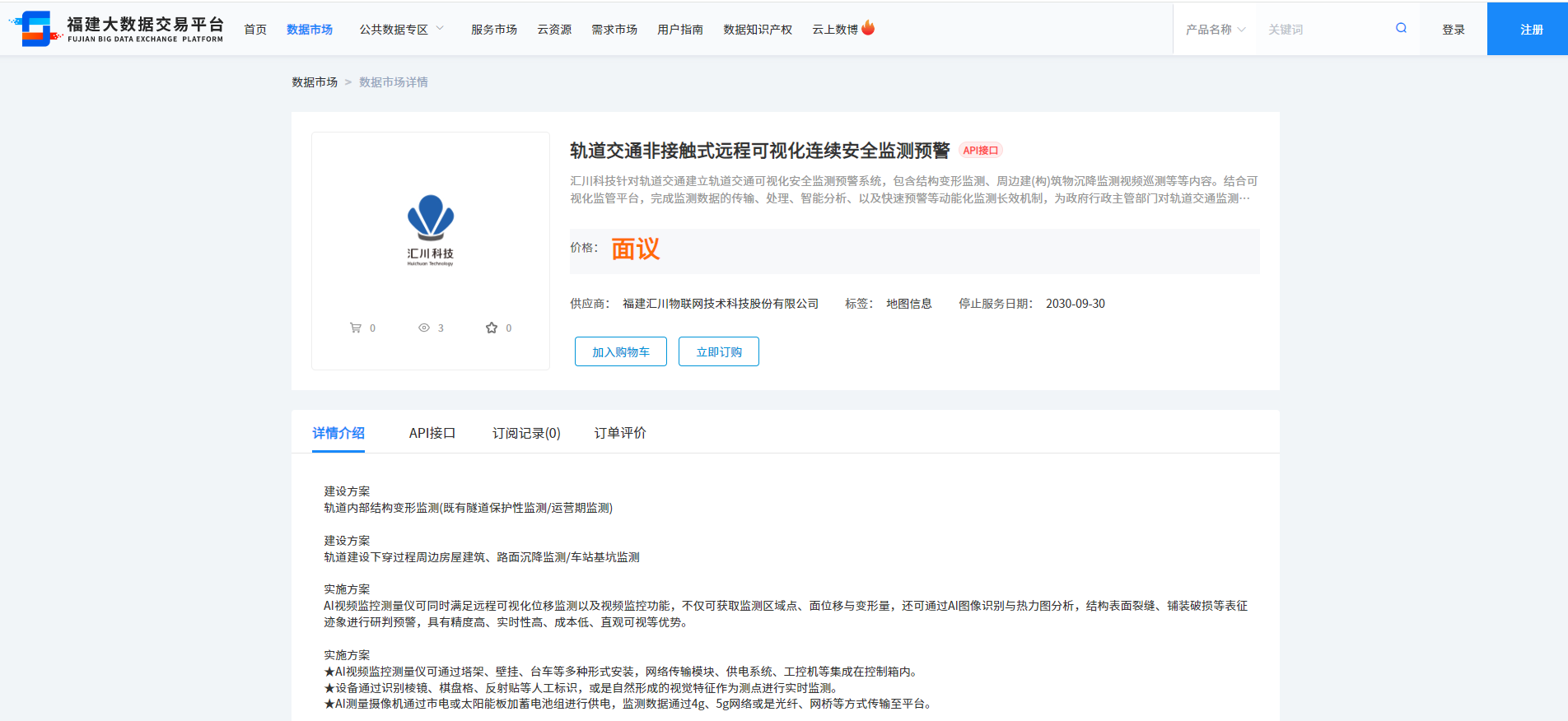Open 服务市场 navigation item
This screenshot has height=721, width=1568.
click(x=494, y=30)
